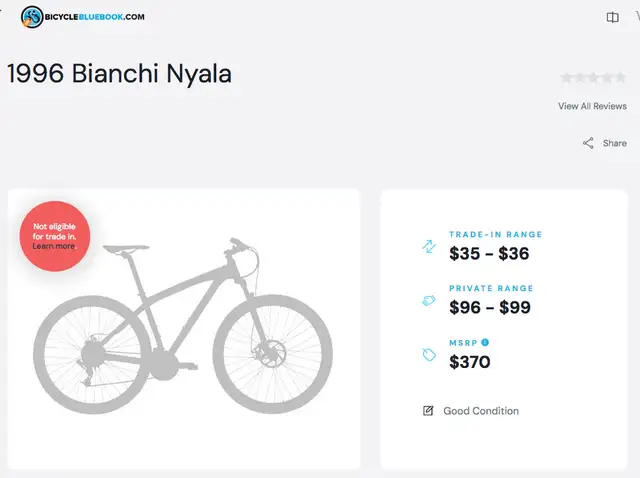This screenshot has height=478, width=640.
Task: Click the Private Range price value
Action: pos(490,307)
